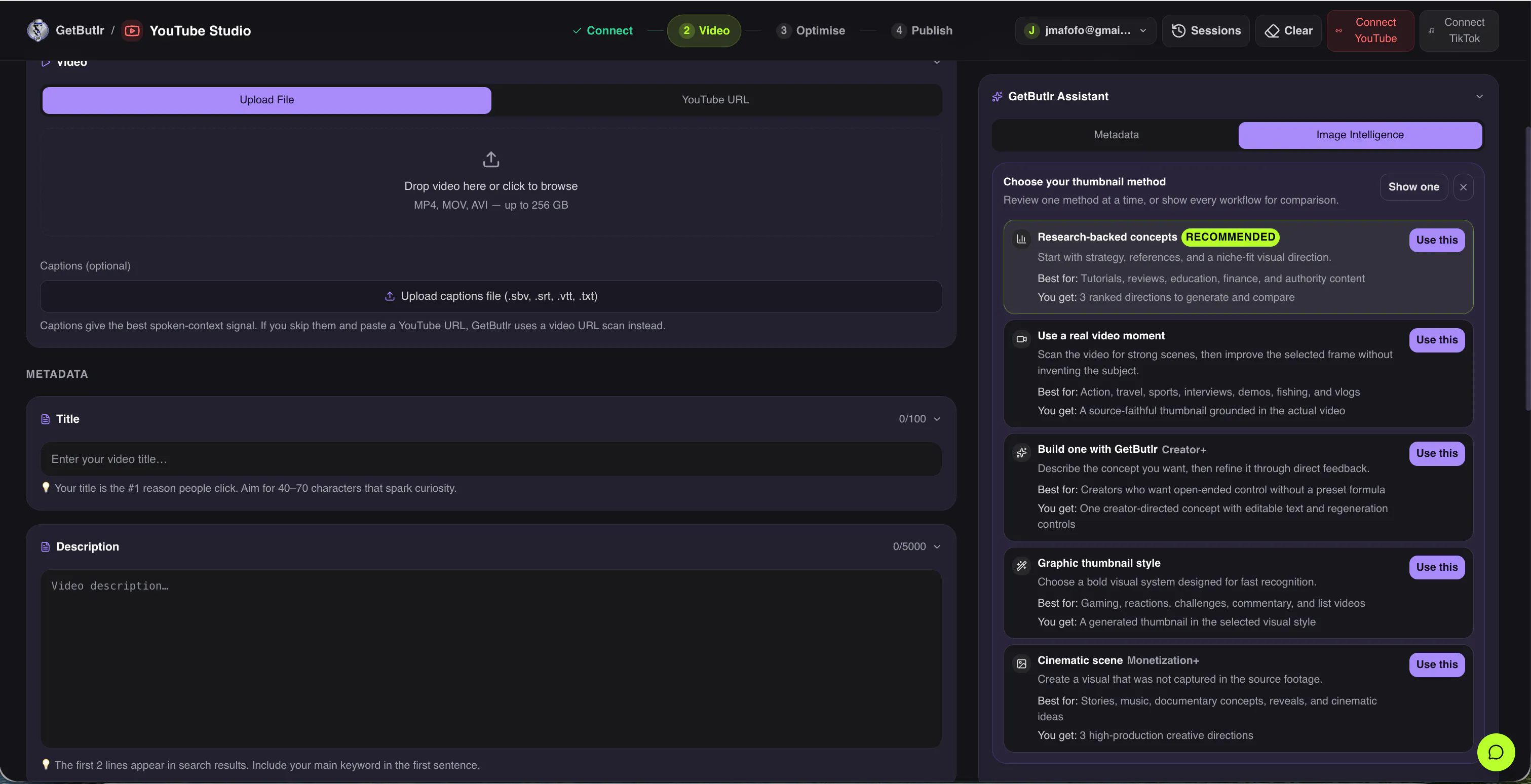The width and height of the screenshot is (1531, 784).
Task: Click the Title document icon
Action: [x=45, y=419]
